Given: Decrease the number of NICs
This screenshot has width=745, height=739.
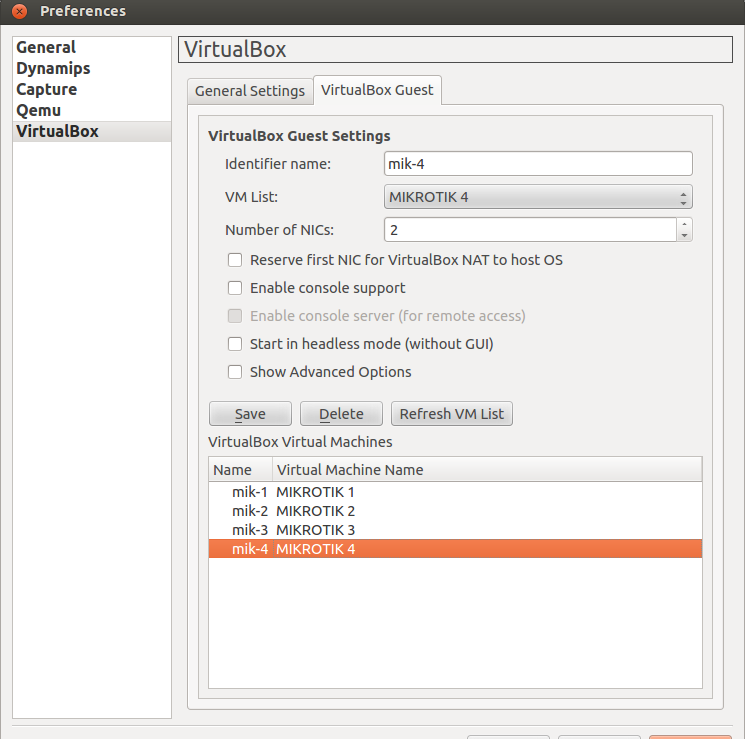Looking at the screenshot, I should pyautogui.click(x=684, y=236).
